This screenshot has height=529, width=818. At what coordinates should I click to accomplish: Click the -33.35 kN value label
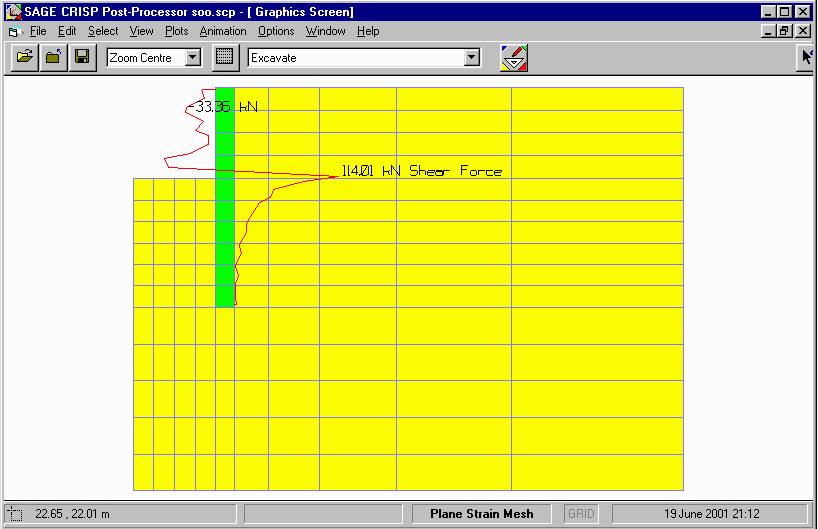(x=223, y=107)
